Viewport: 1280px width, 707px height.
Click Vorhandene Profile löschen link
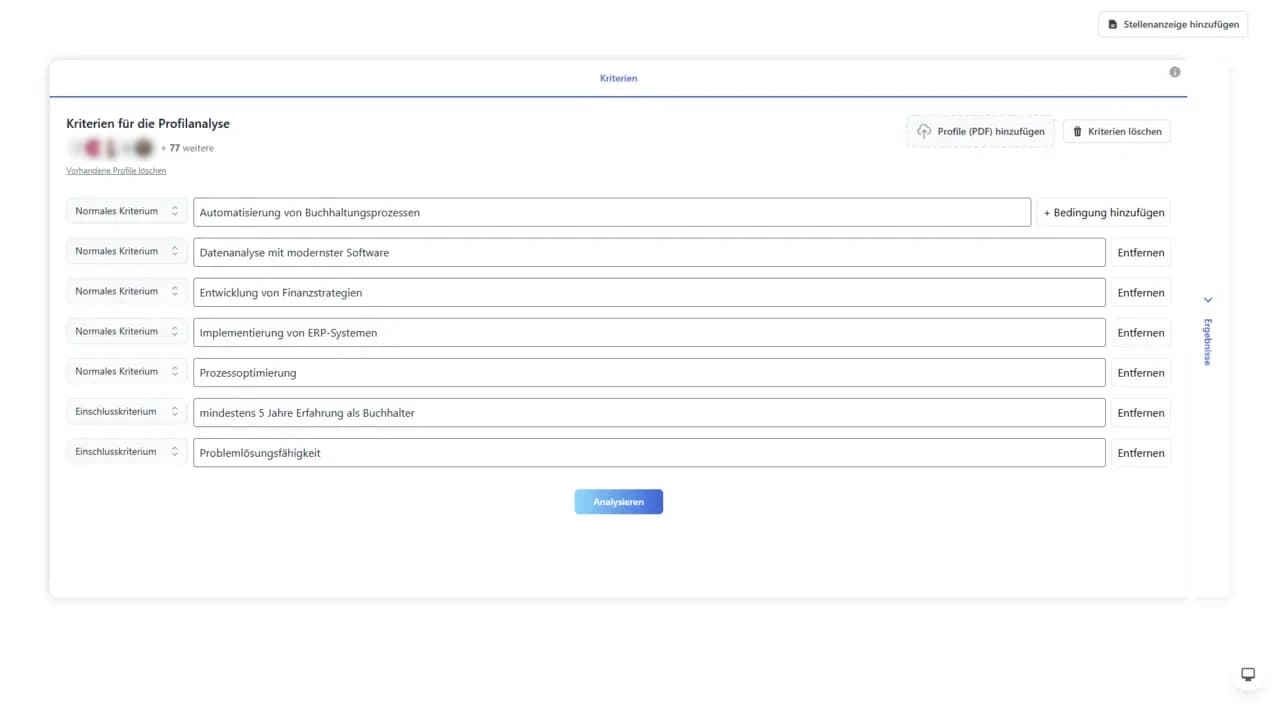pyautogui.click(x=116, y=171)
